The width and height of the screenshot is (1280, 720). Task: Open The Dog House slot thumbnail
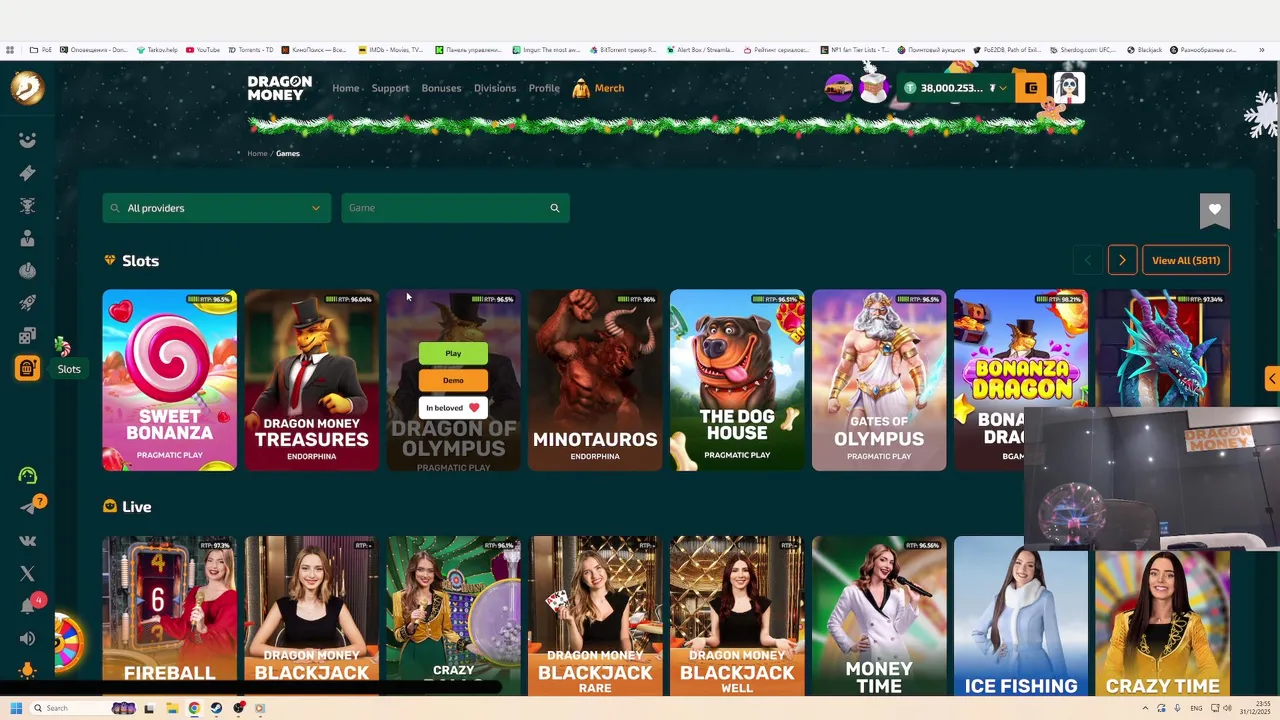point(737,380)
